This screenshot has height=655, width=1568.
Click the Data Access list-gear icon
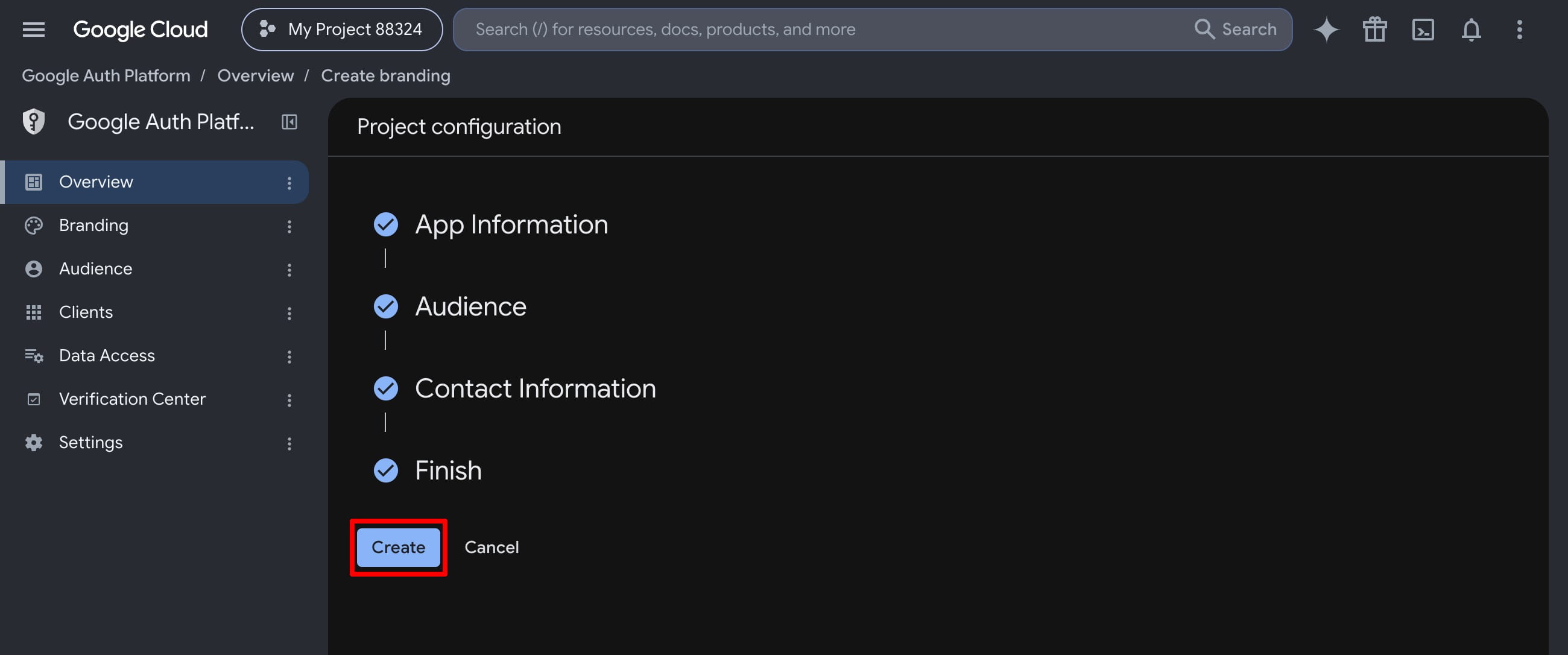pos(34,355)
